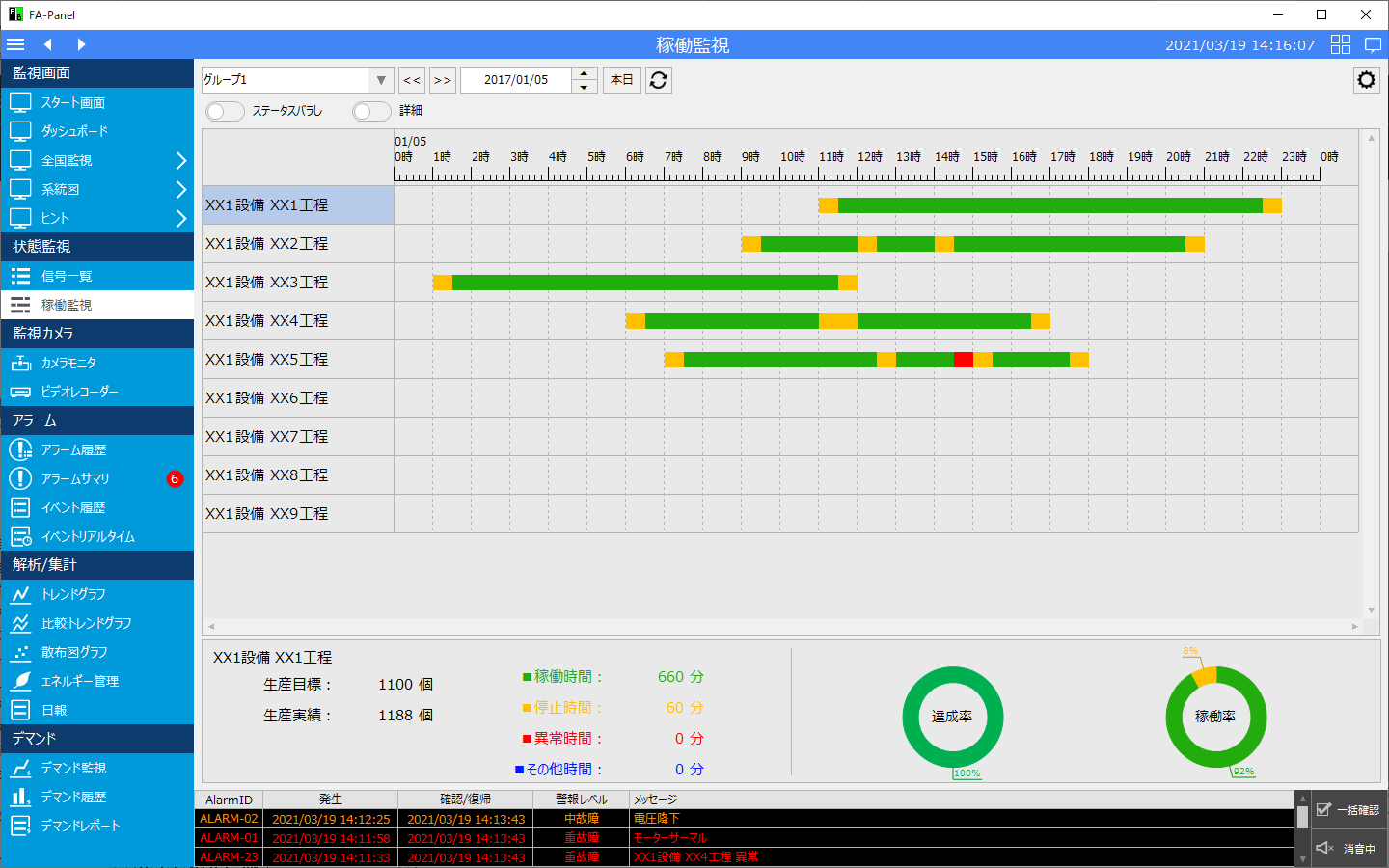
Task: Click the green running bar of XX3工程
Action: pyautogui.click(x=645, y=283)
